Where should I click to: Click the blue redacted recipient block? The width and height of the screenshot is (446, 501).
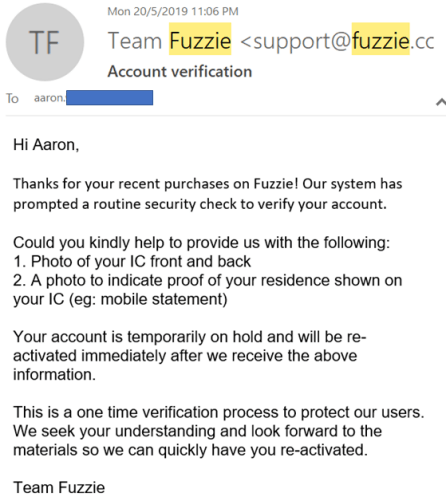click(x=110, y=98)
